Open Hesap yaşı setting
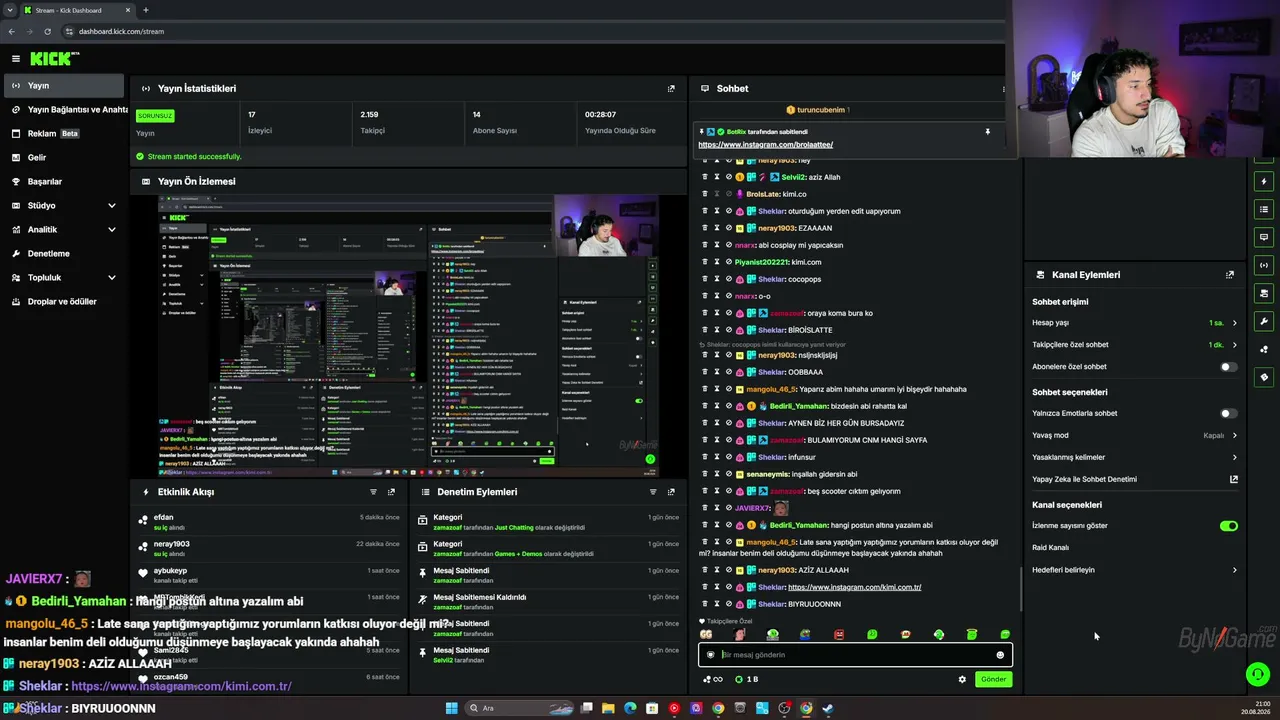Viewport: 1280px width, 720px height. [x=1135, y=323]
